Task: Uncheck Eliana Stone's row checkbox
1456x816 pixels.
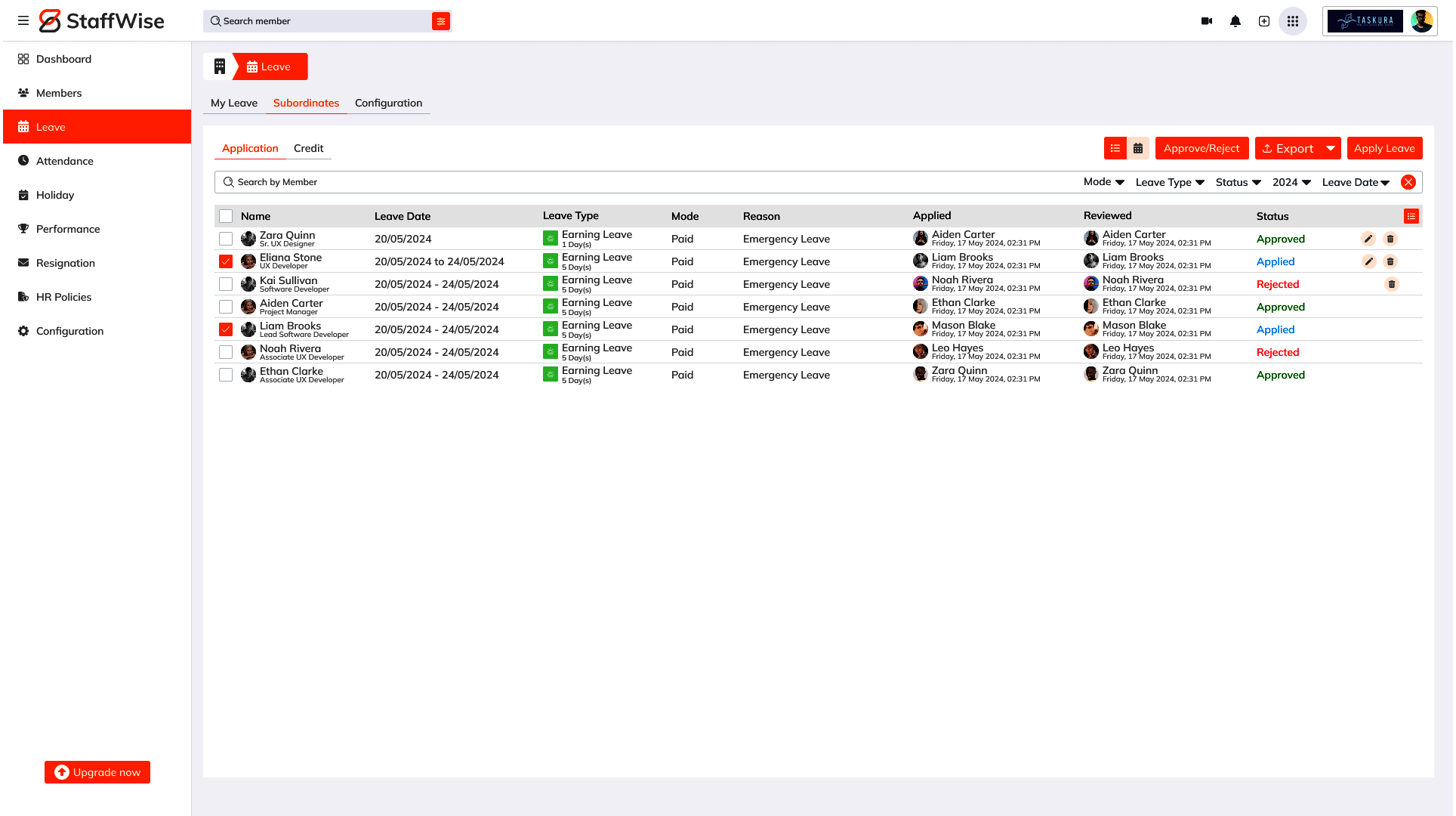Action: point(226,261)
